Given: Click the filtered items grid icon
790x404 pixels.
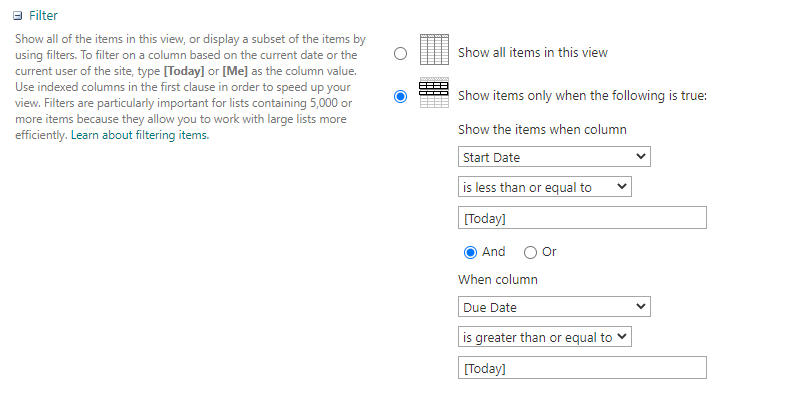Looking at the screenshot, I should click(433, 95).
